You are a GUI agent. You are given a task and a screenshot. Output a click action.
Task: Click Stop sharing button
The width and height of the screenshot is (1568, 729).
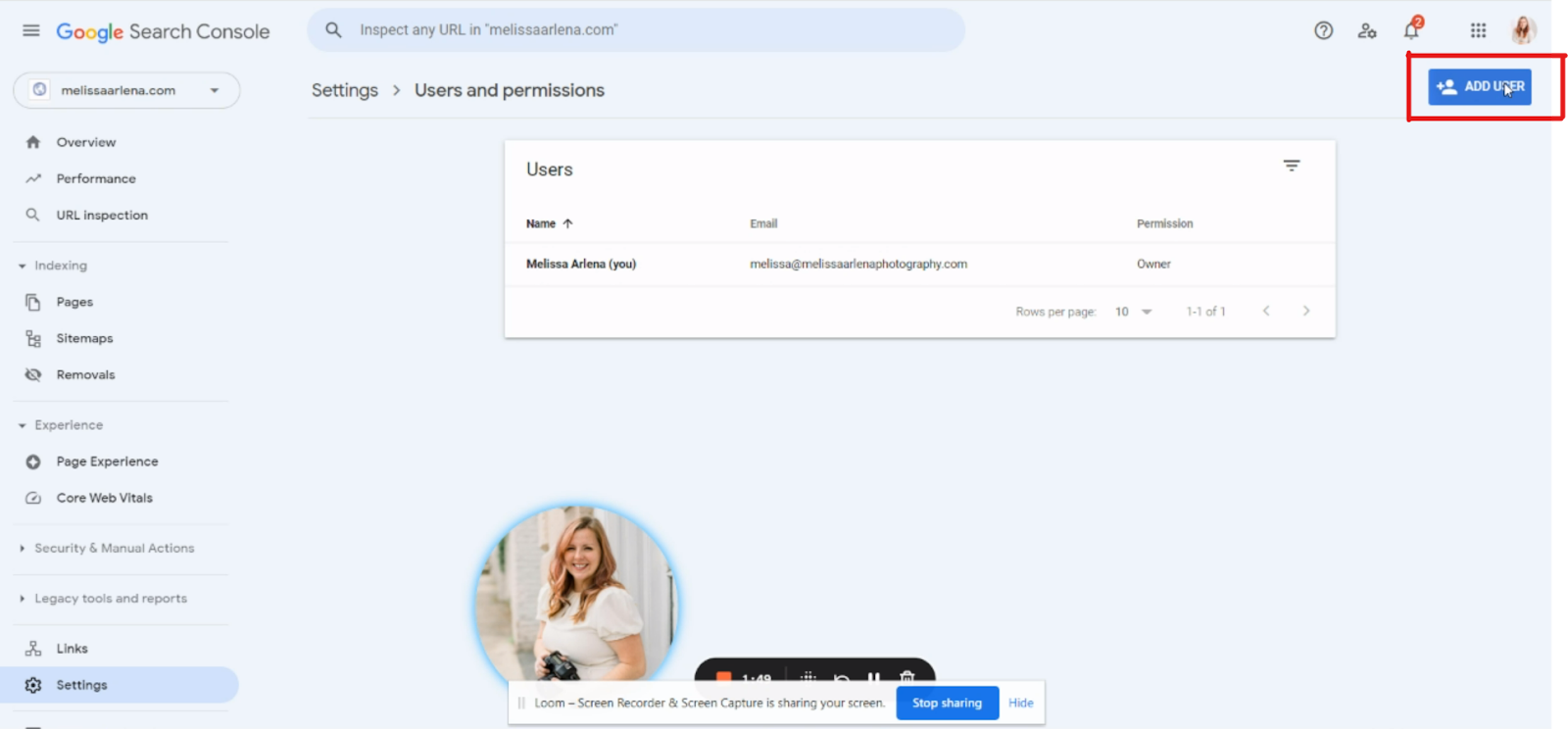947,703
